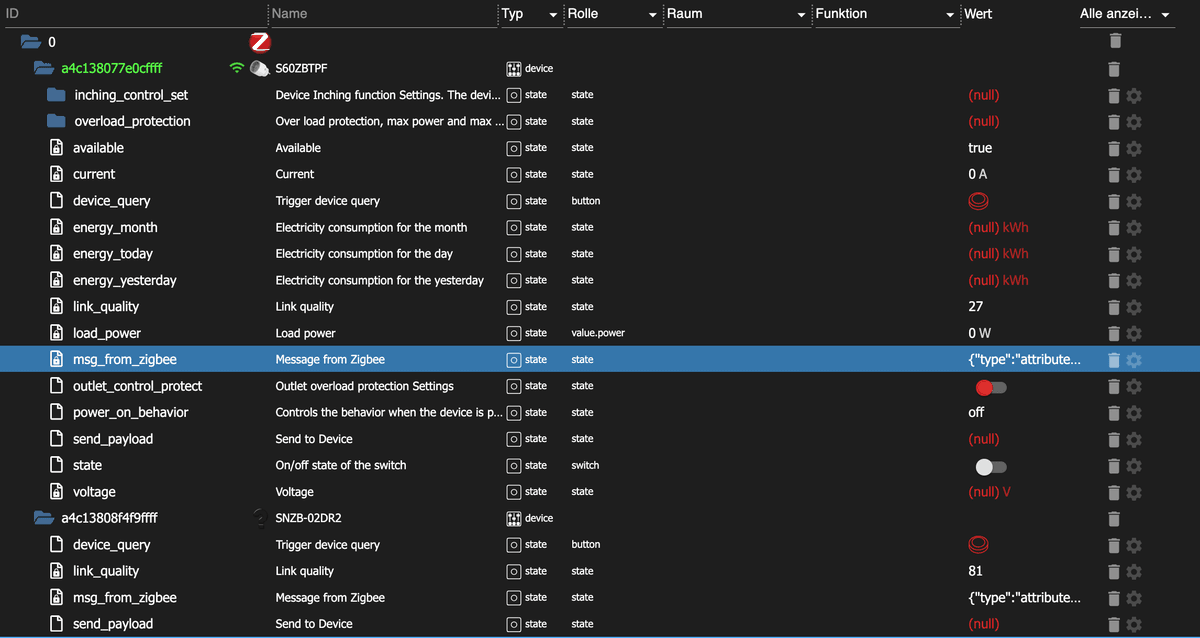
Task: Click the msg_from_zigbee JSON value
Action: click(x=1024, y=360)
